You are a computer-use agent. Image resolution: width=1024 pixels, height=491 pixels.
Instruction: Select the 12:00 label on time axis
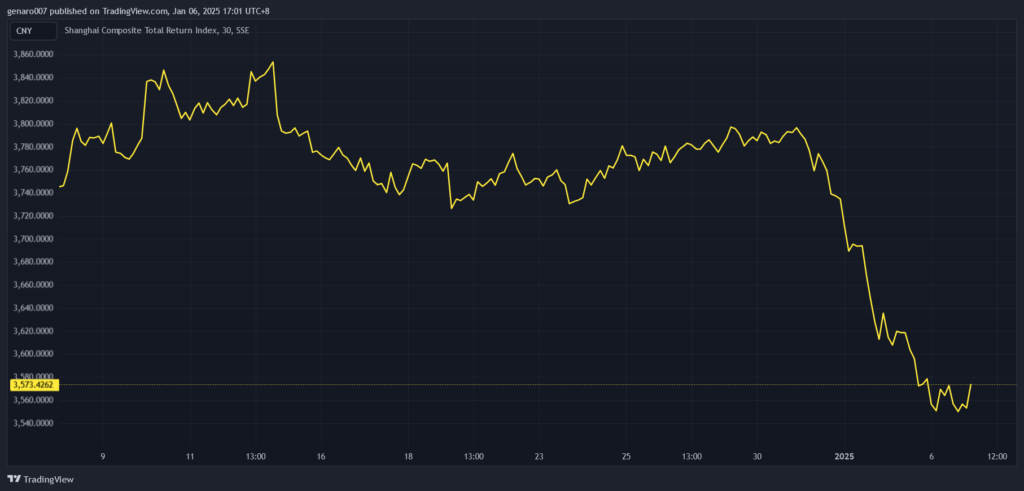click(x=997, y=456)
